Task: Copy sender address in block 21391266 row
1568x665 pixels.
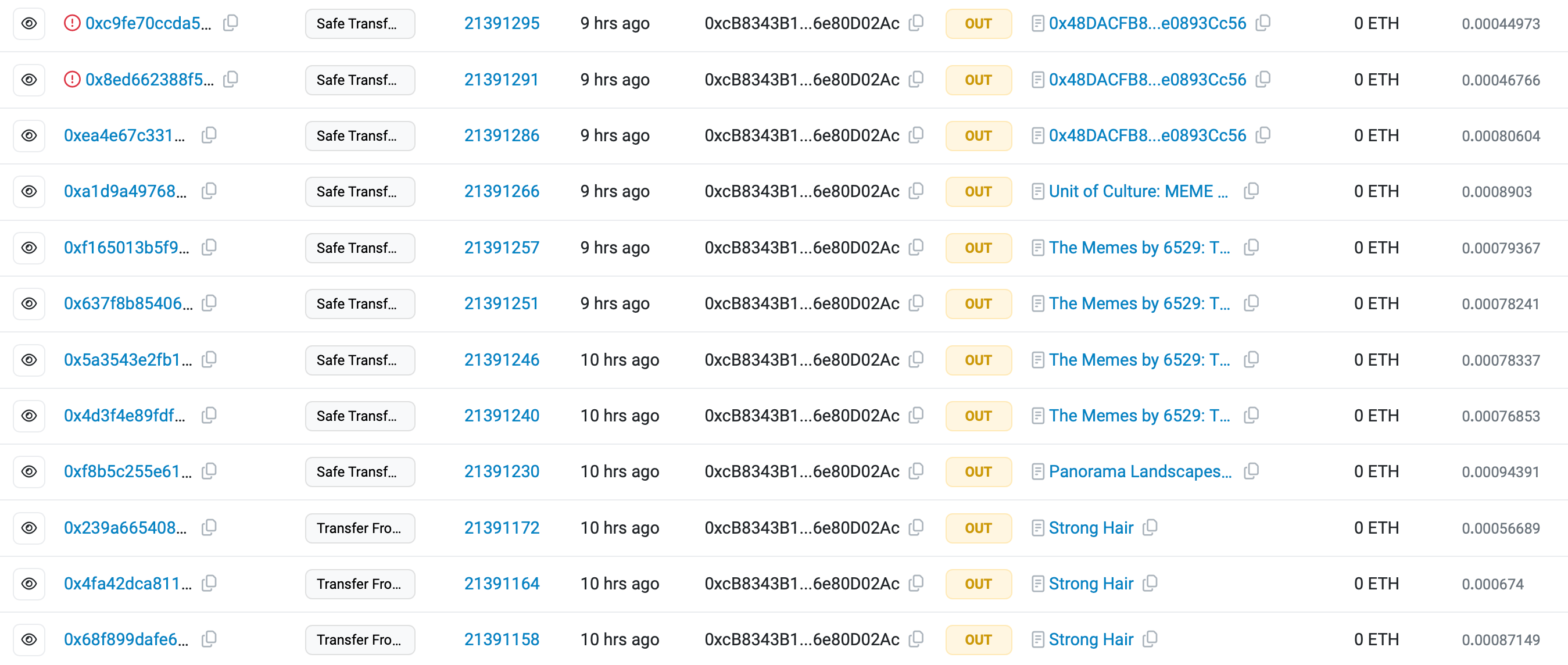Action: tap(915, 191)
